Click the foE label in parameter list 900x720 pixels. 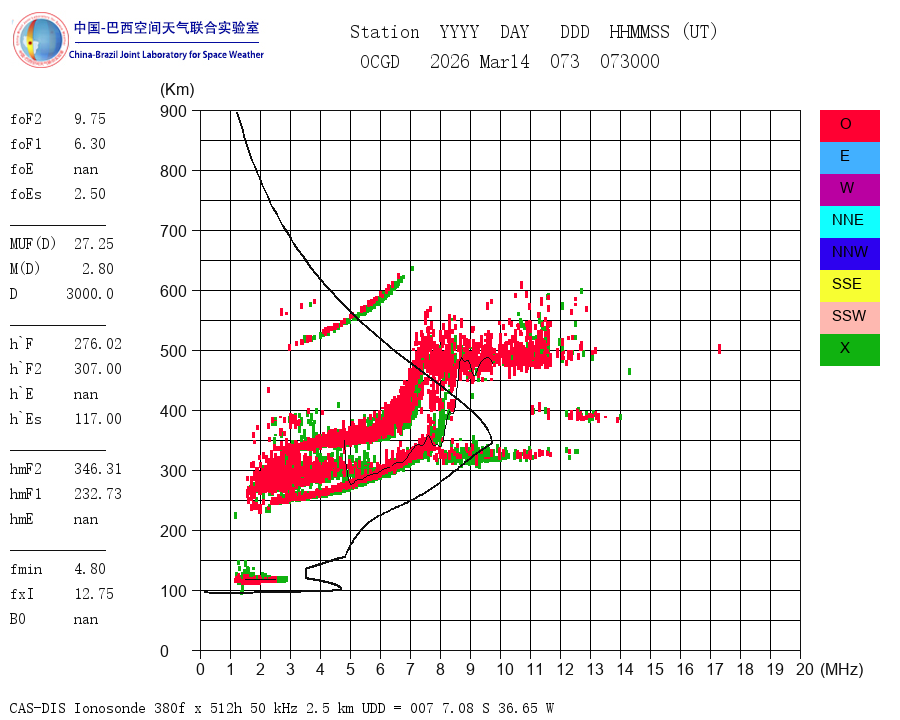(22, 169)
